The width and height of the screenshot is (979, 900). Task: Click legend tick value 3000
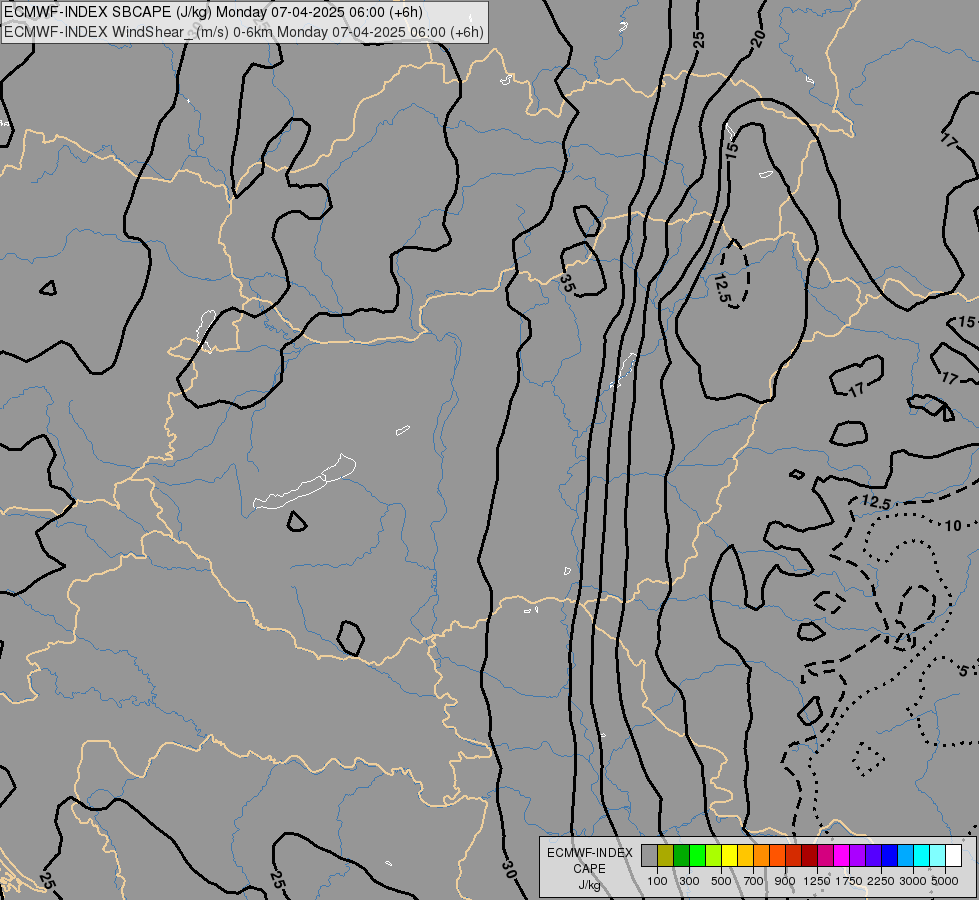coord(913,881)
